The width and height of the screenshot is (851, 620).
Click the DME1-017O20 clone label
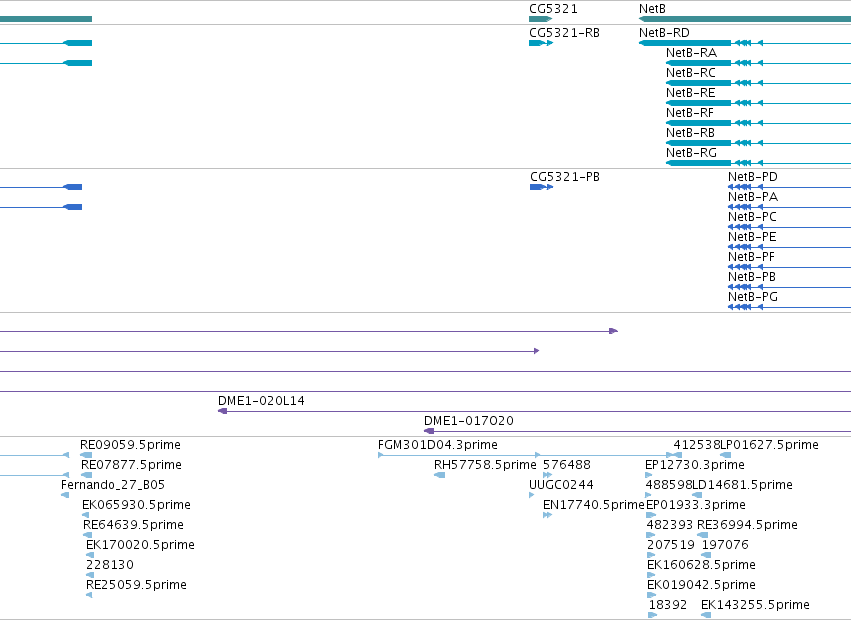click(x=468, y=421)
